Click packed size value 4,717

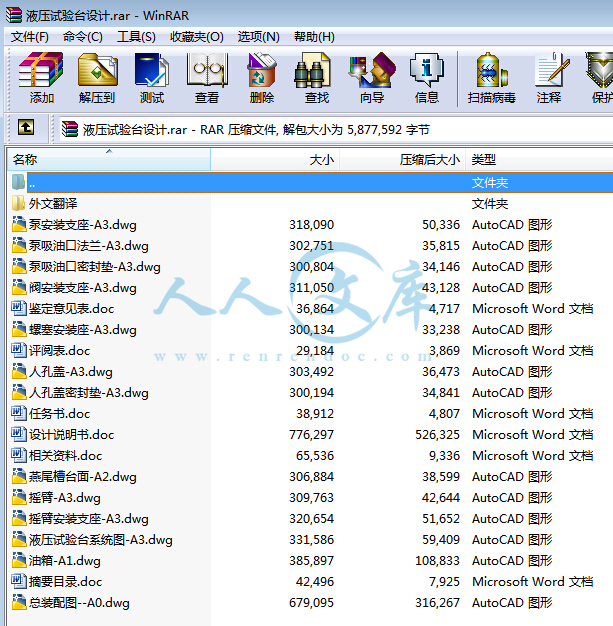(444, 309)
